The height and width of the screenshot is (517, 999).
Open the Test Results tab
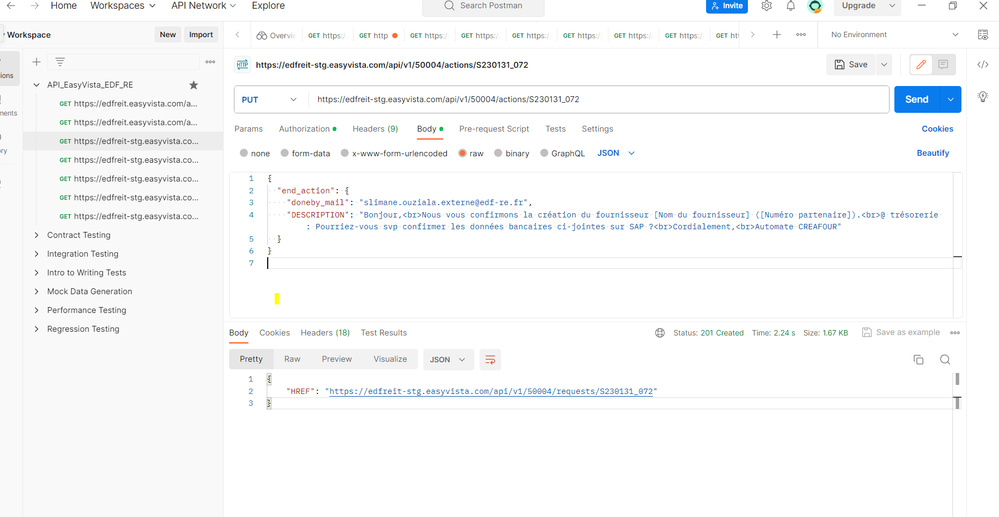[x=384, y=333]
